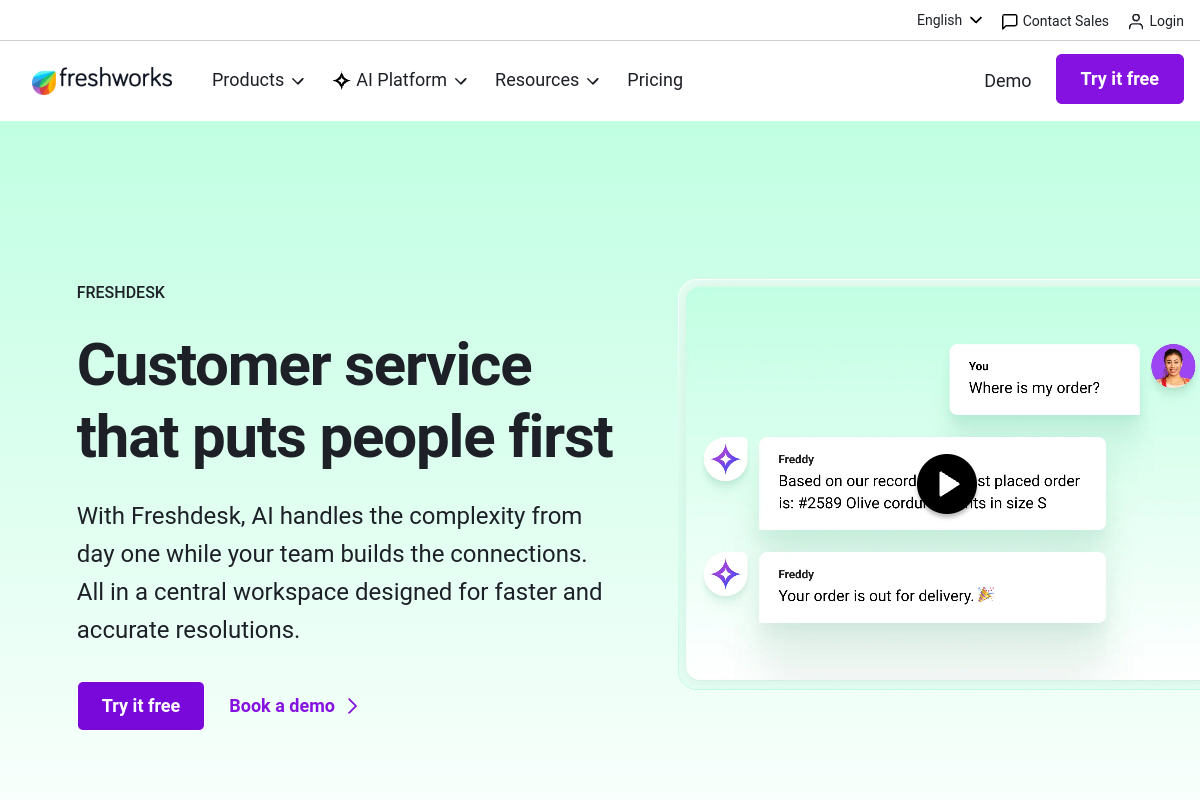Screen dimensions: 1200x800
Task: Click the paragraph beginning 'With Freshdesk, AI handles'
Action: coord(340,573)
